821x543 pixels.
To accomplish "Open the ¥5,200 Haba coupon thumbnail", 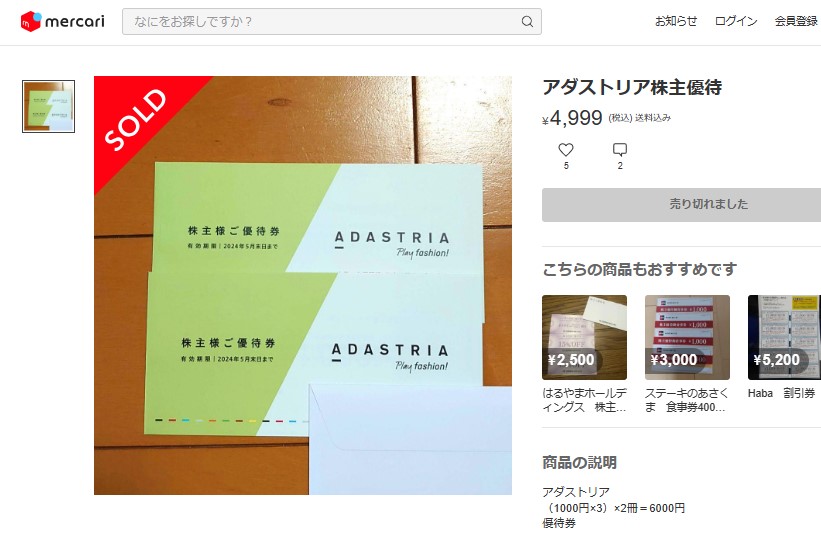I will coord(784,337).
